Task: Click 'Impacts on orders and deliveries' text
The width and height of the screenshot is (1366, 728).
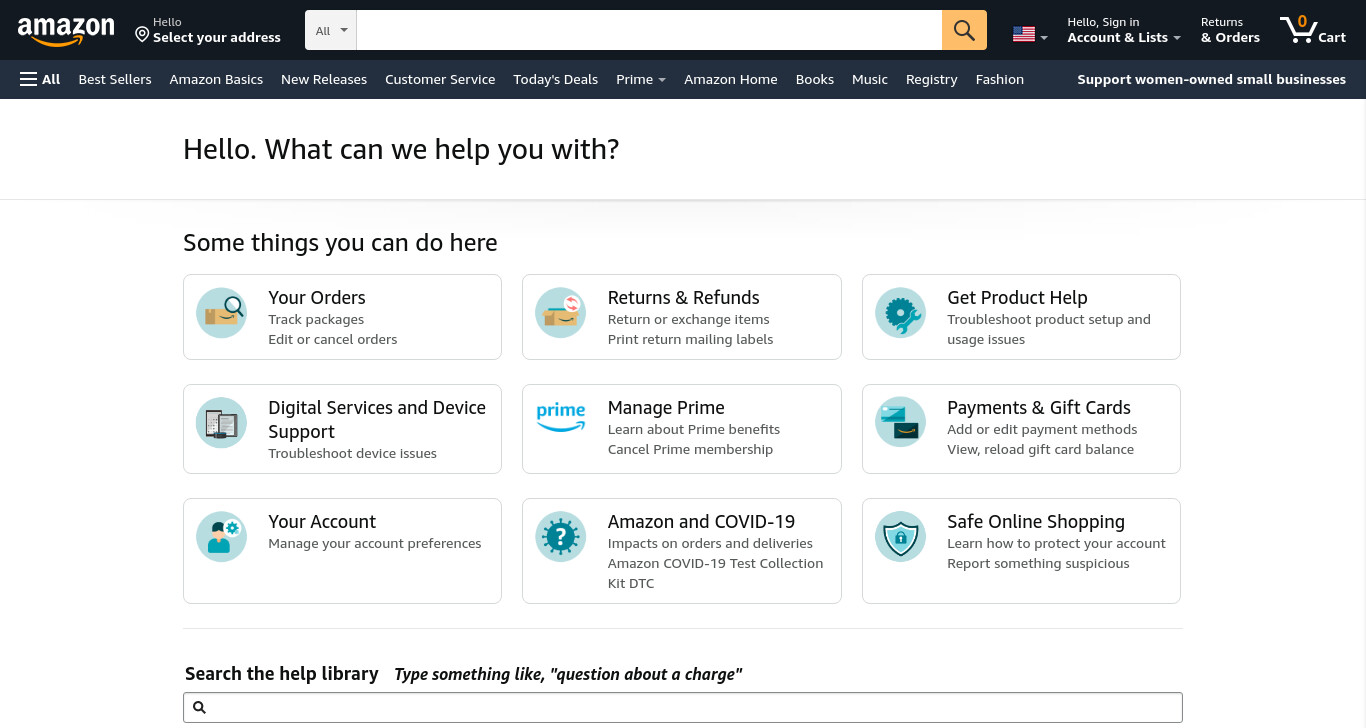Action: coord(710,544)
